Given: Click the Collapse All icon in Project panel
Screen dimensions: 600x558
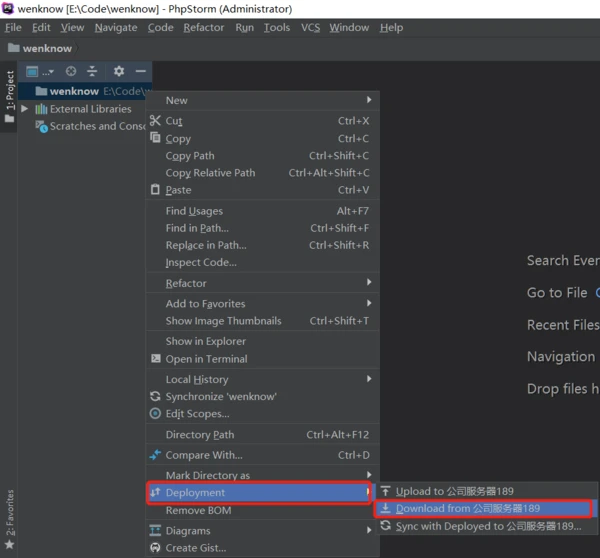Looking at the screenshot, I should point(92,71).
